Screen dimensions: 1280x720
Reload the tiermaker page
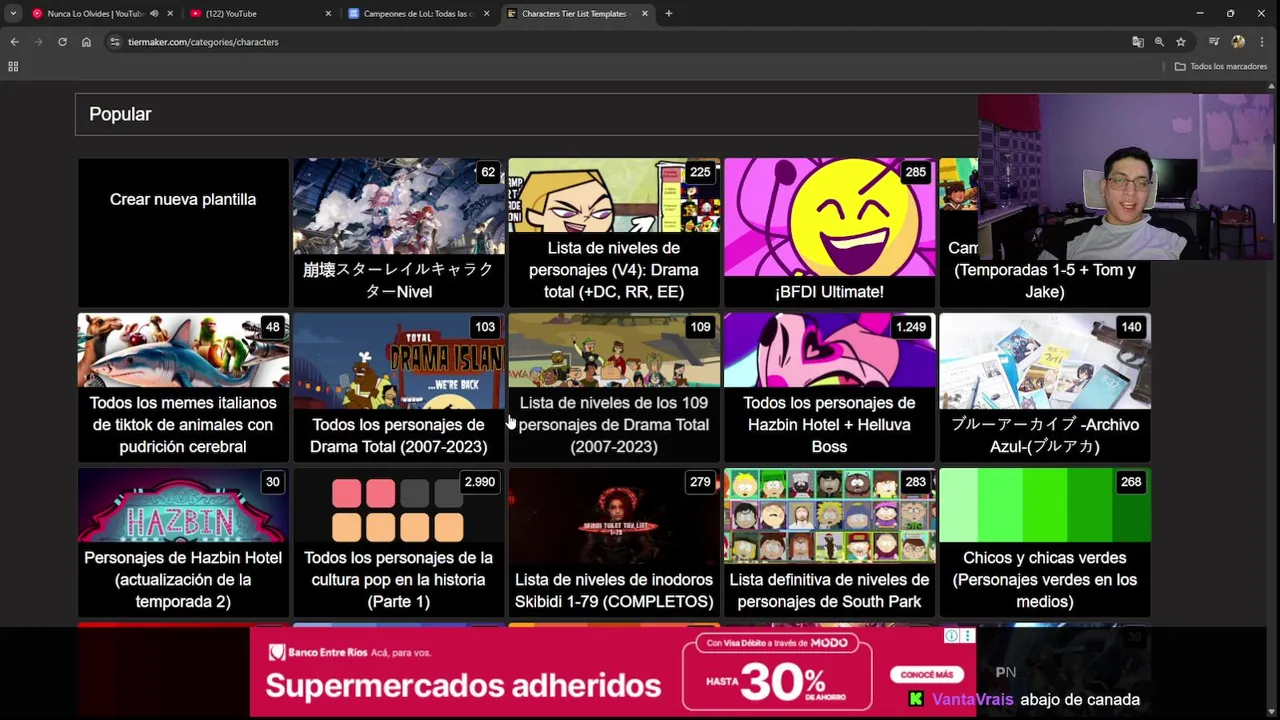pyautogui.click(x=62, y=42)
